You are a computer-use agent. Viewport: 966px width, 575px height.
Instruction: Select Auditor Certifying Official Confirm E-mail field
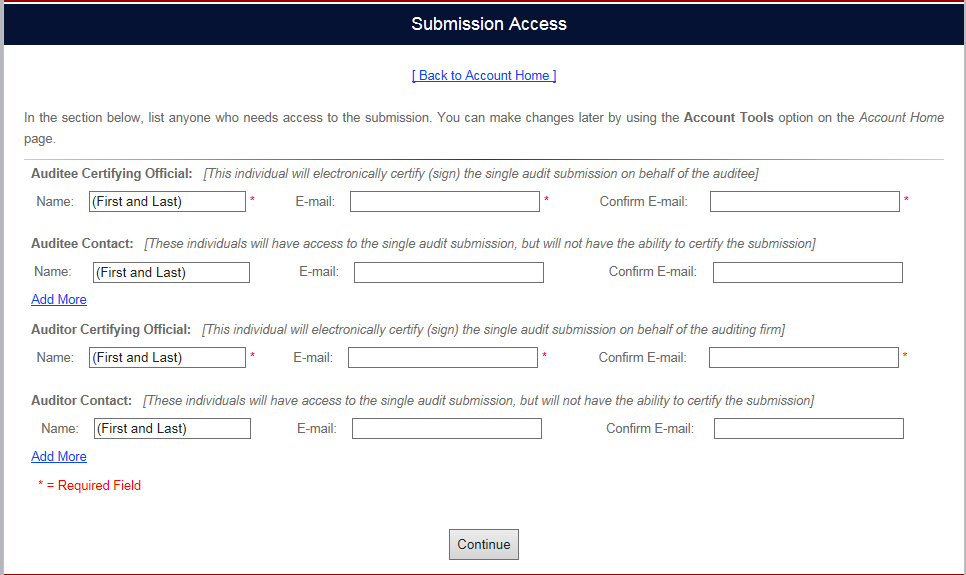pyautogui.click(x=803, y=358)
